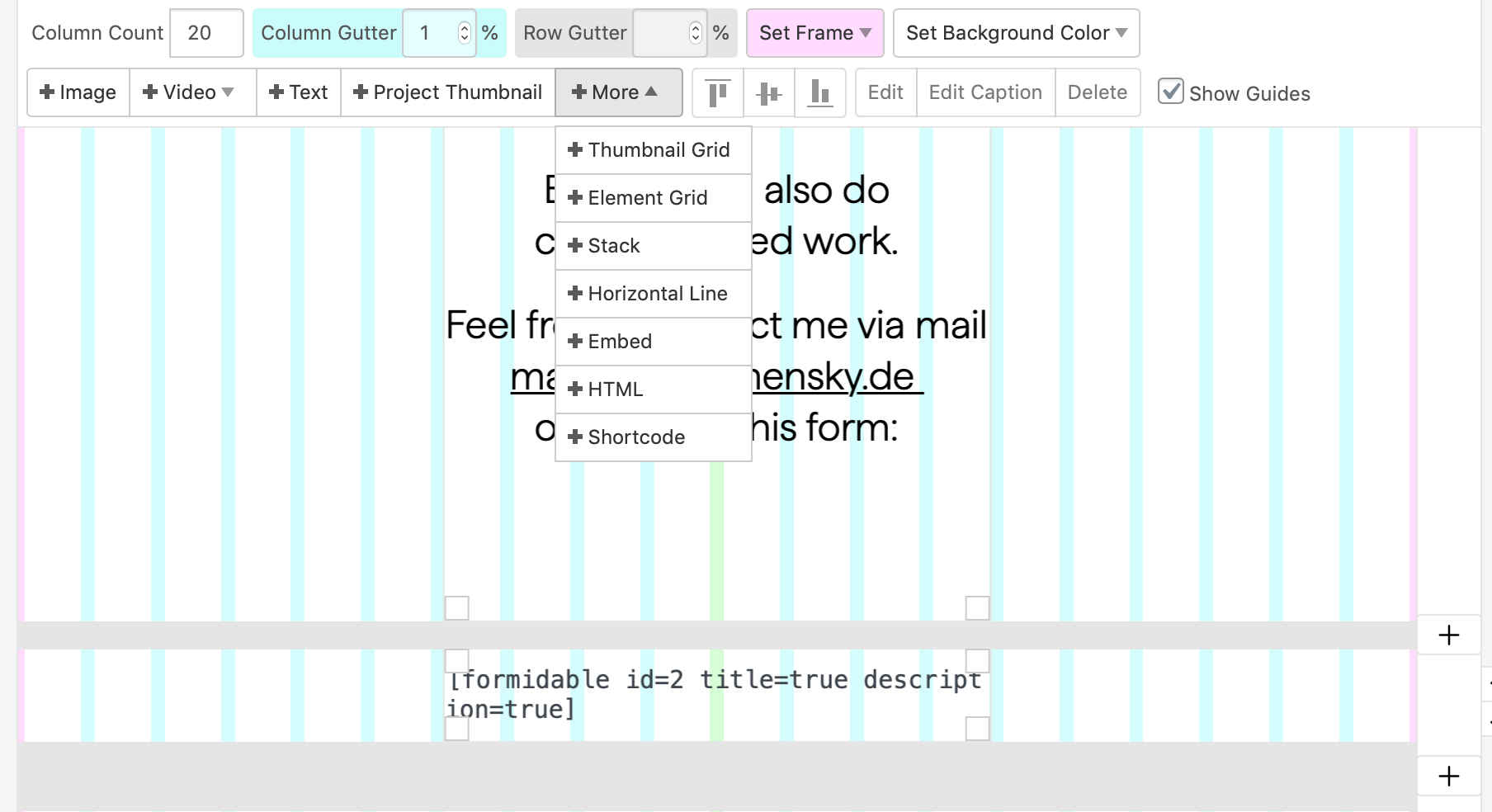Click the plus button below the first row
Viewport: 1492px width, 812px height.
coord(1448,635)
